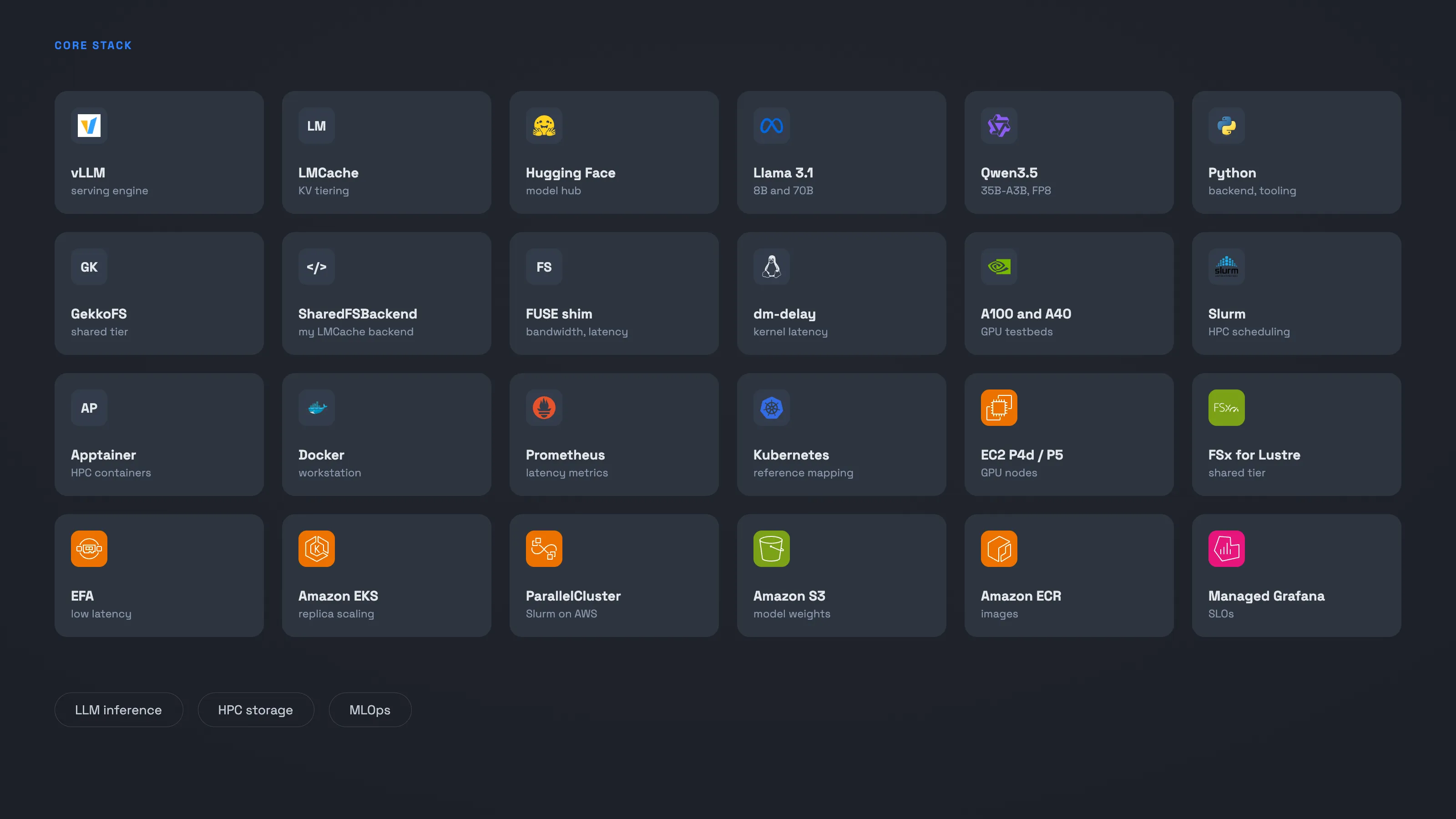Click the A100 and A40 title
Screen dimensions: 1456x819
(1026, 314)
